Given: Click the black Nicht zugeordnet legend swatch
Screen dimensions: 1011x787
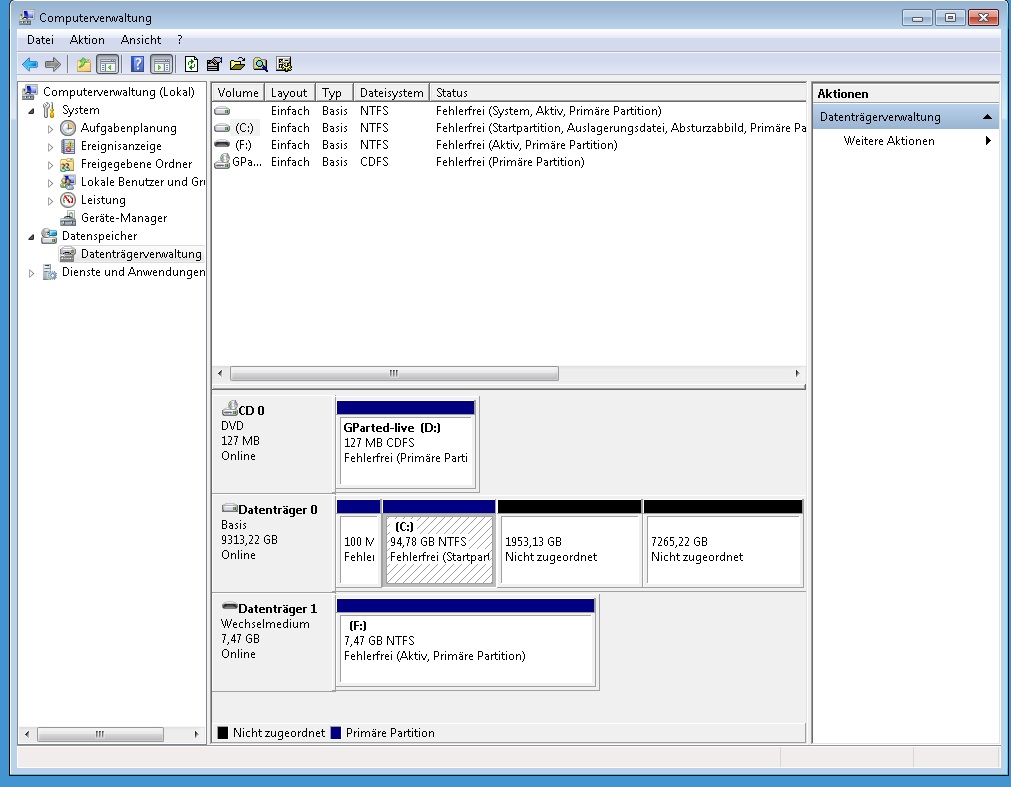Looking at the screenshot, I should coord(223,733).
